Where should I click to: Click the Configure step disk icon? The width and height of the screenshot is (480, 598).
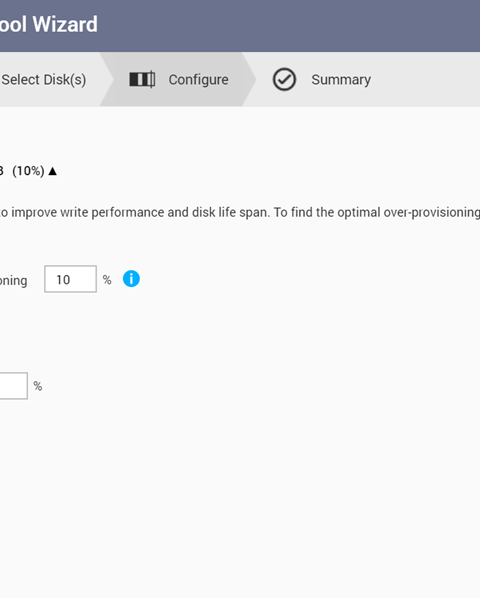click(x=142, y=79)
